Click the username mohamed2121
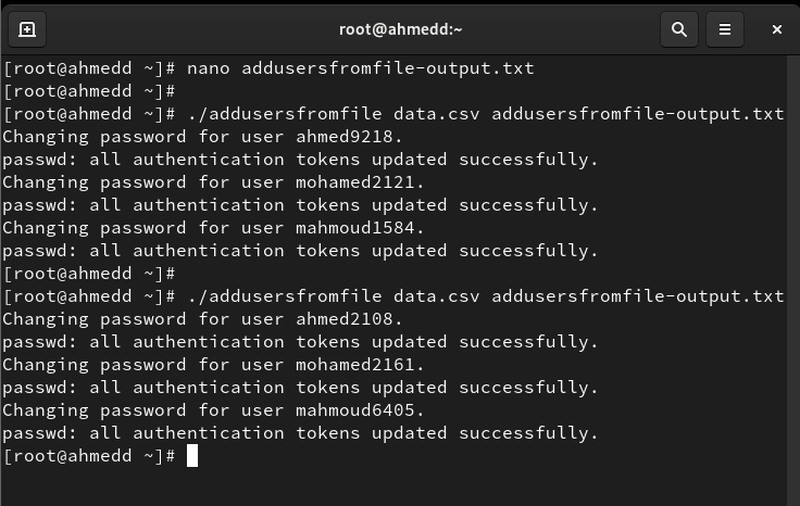 pyautogui.click(x=355, y=182)
